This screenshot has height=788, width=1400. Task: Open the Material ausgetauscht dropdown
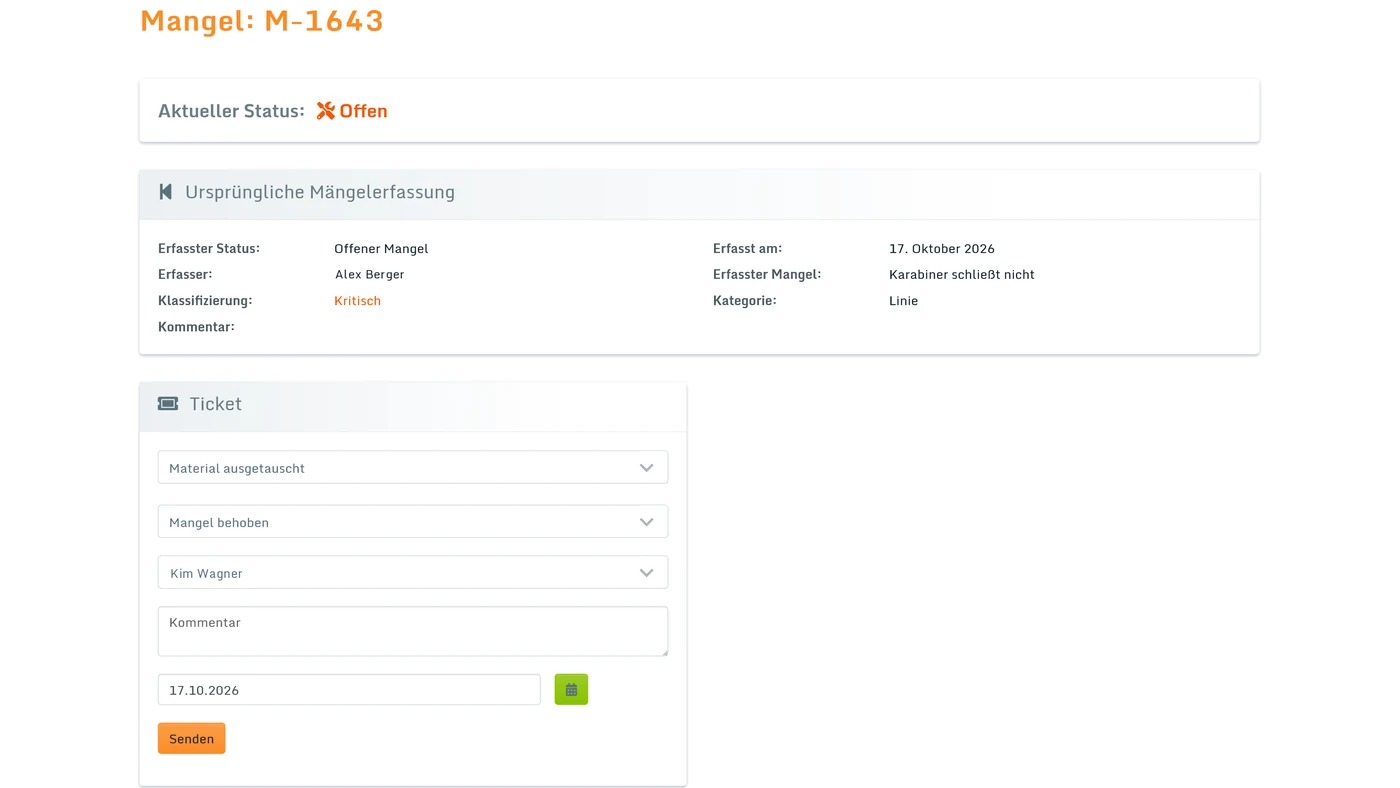click(413, 467)
